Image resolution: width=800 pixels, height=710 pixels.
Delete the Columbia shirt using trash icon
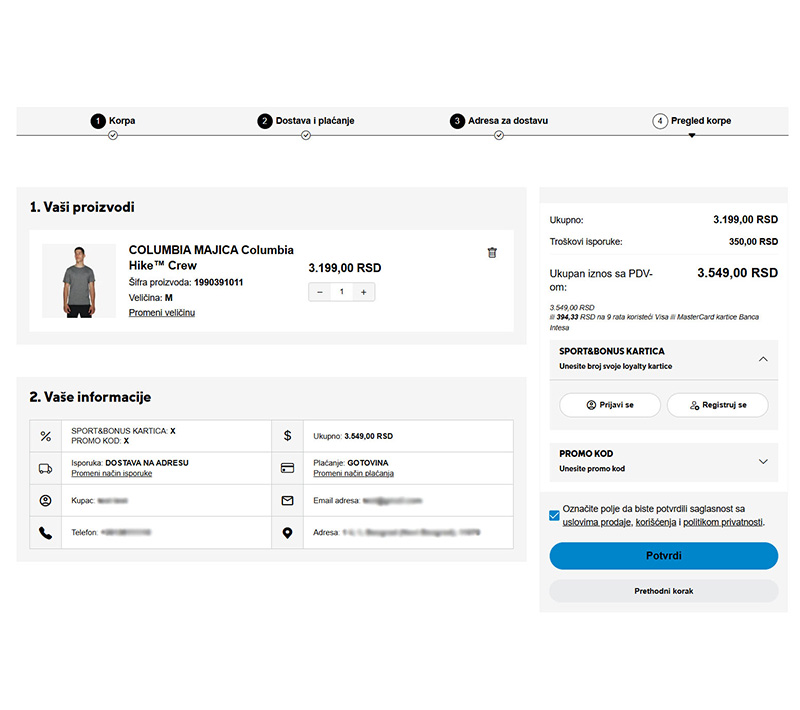click(492, 253)
